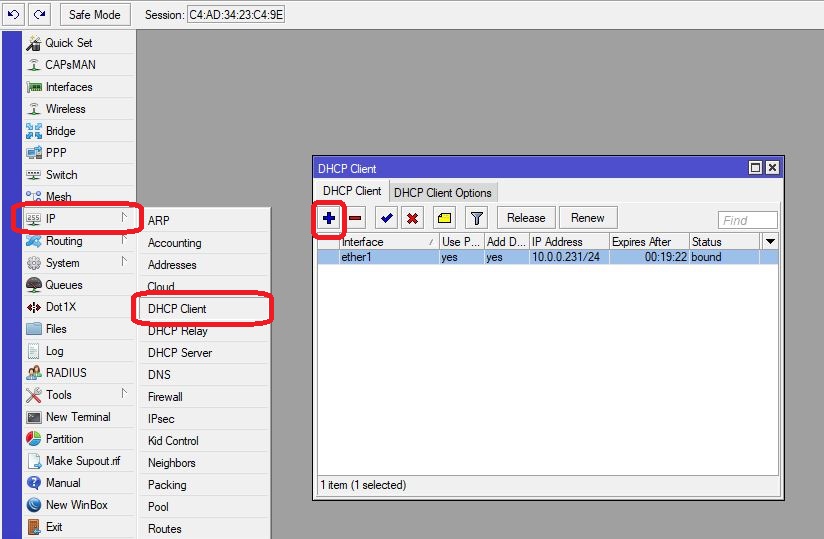Viewport: 824px width, 539px height.
Task: Click the Find search field
Action: point(747,220)
